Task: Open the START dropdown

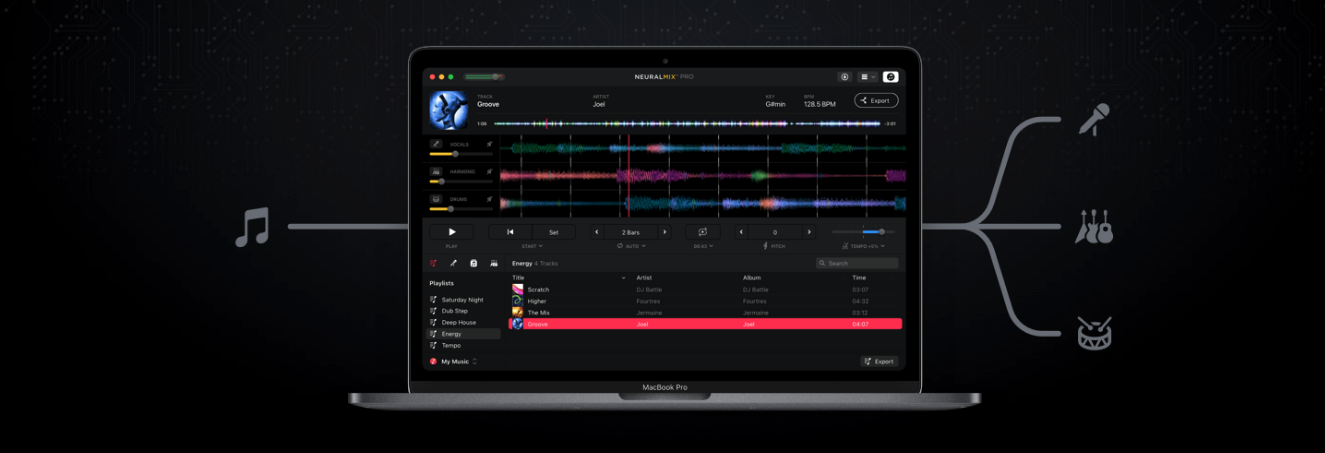Action: (533, 246)
